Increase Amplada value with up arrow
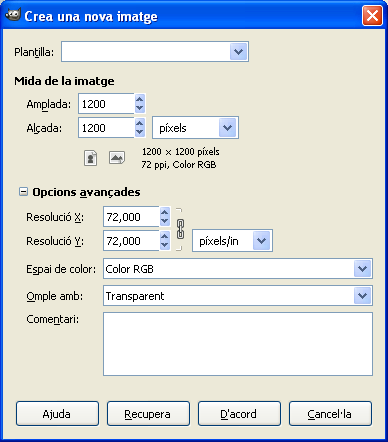 [140, 99]
